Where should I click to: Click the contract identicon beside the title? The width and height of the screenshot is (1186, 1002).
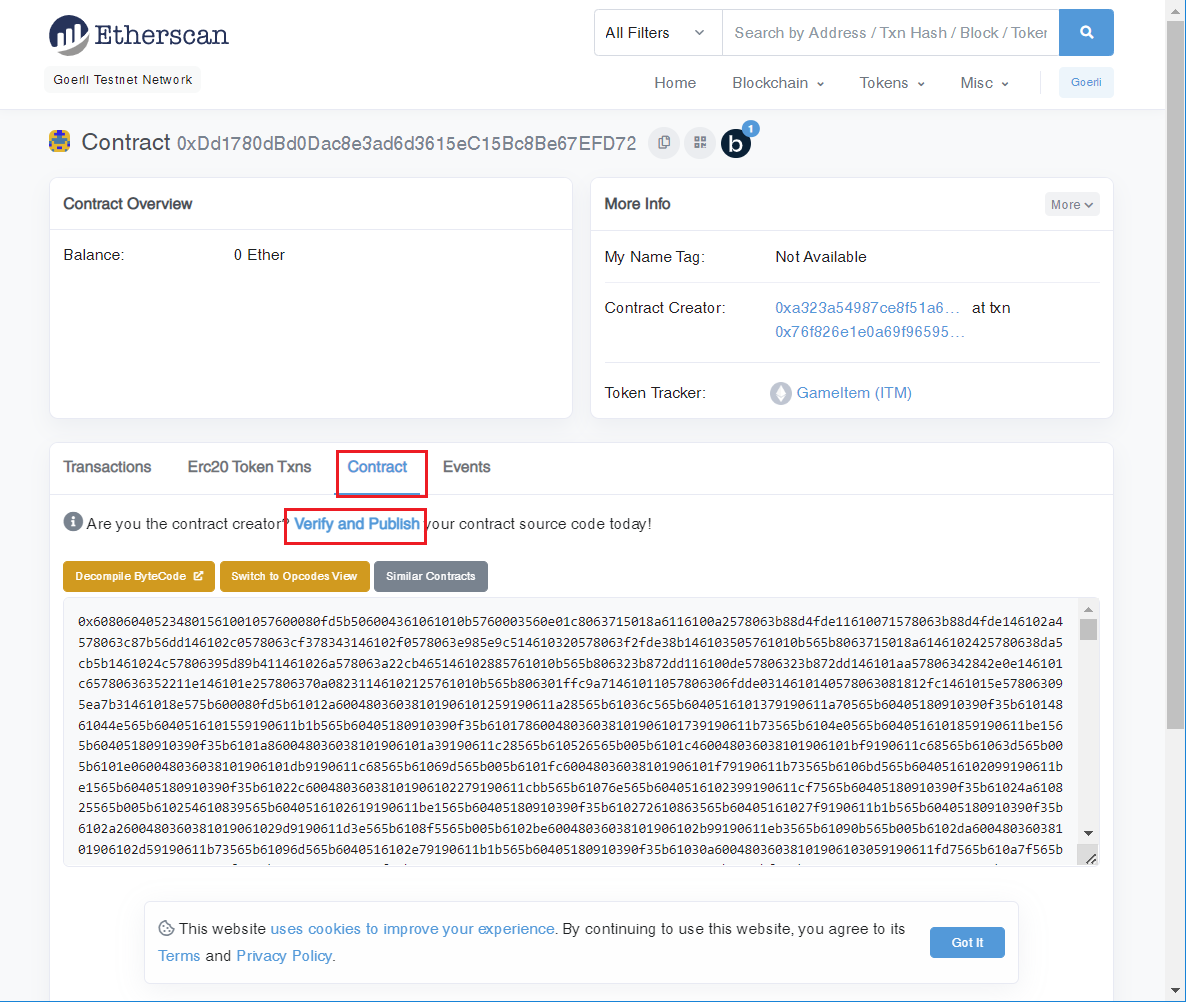60,142
